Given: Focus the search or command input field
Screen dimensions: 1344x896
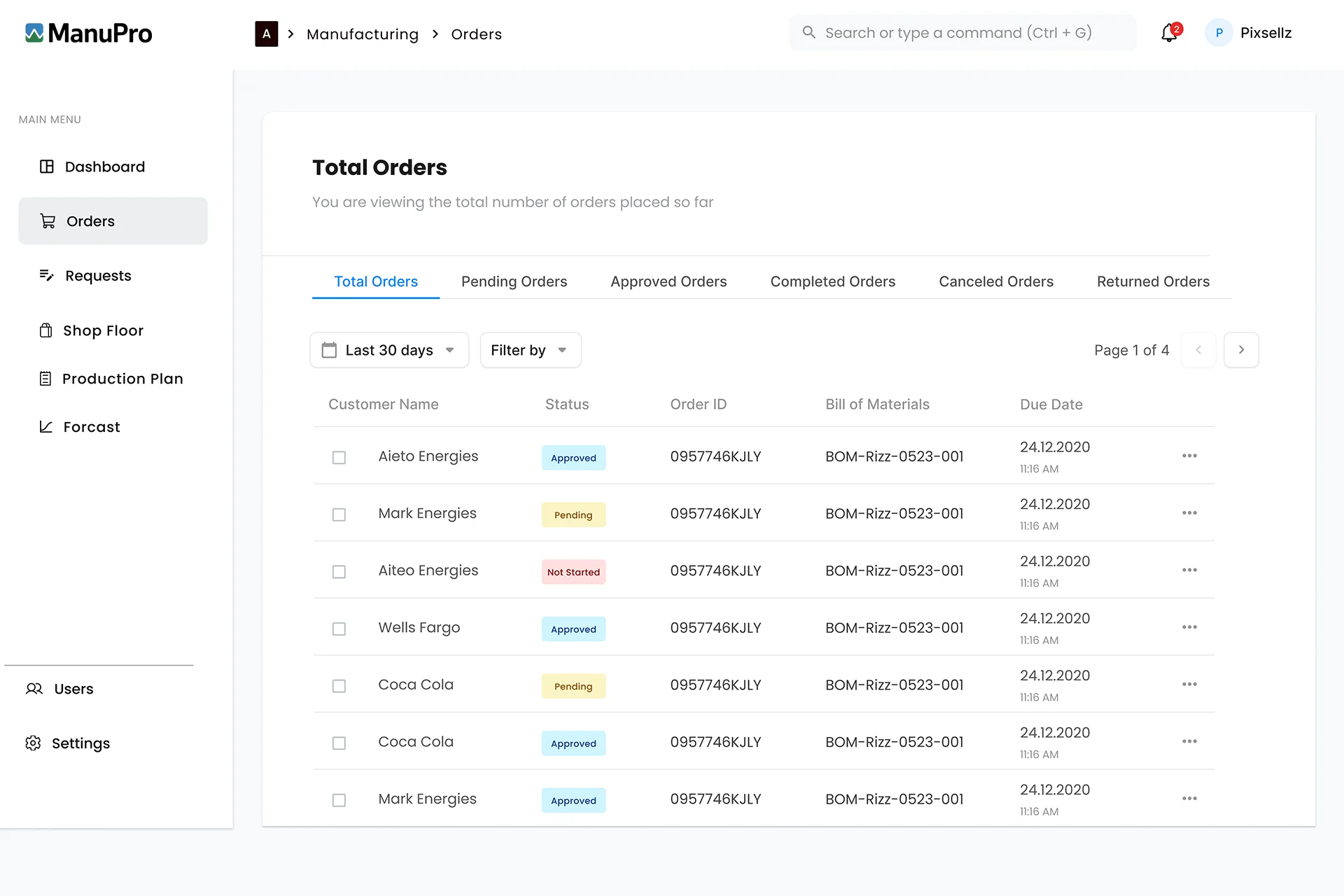Looking at the screenshot, I should tap(962, 33).
